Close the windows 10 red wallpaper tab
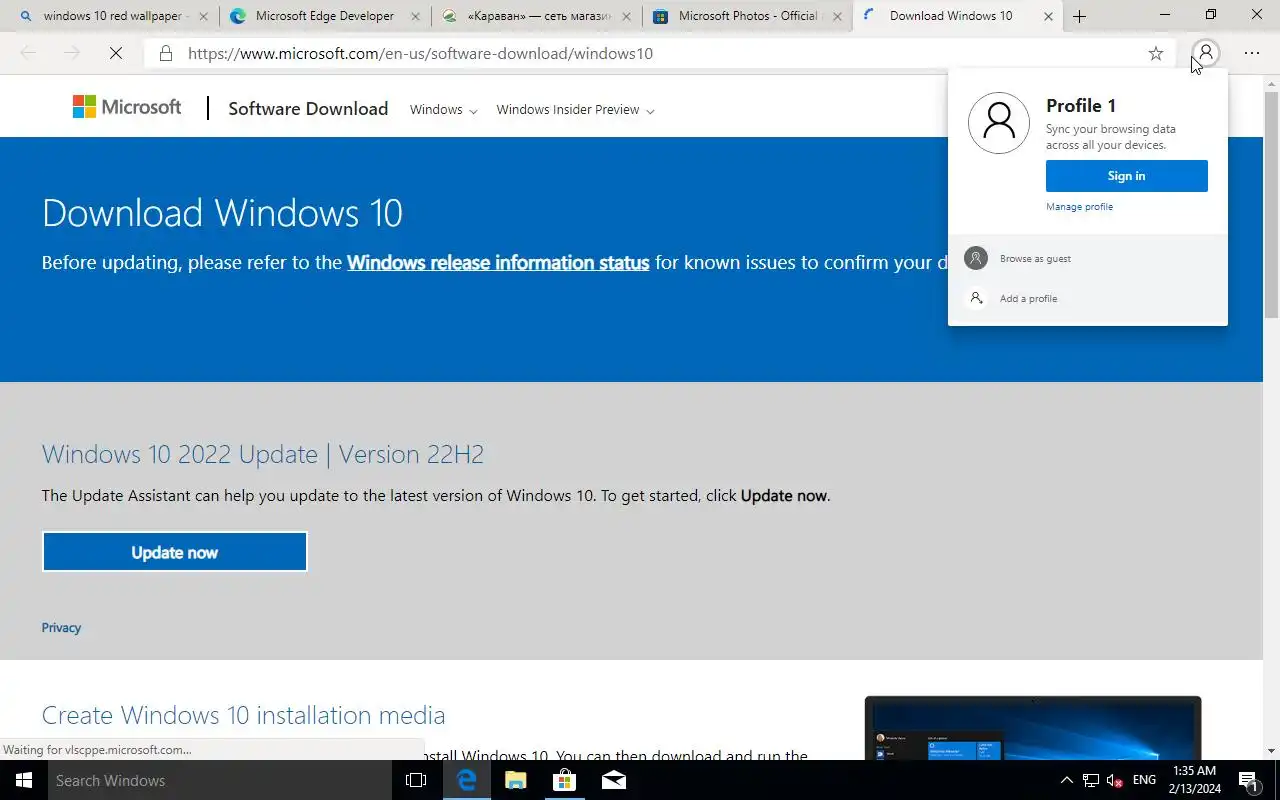 tap(203, 16)
